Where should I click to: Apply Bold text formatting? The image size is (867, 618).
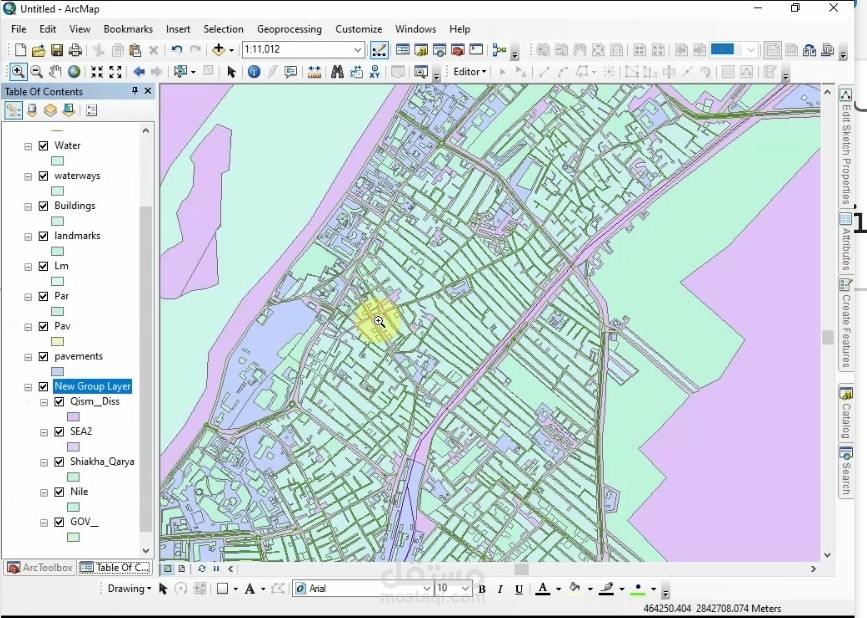coord(482,589)
